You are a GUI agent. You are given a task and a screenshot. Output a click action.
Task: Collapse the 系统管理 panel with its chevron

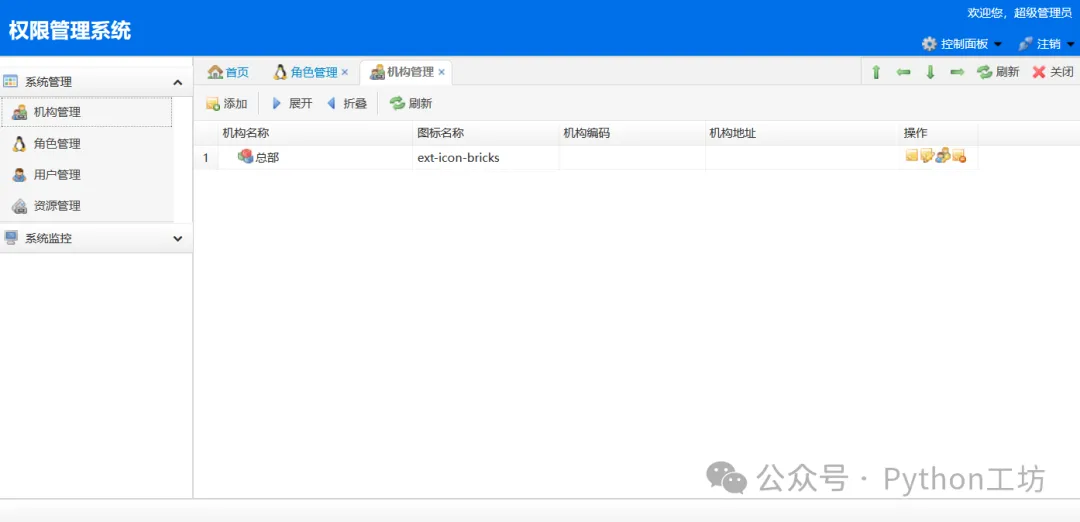178,83
